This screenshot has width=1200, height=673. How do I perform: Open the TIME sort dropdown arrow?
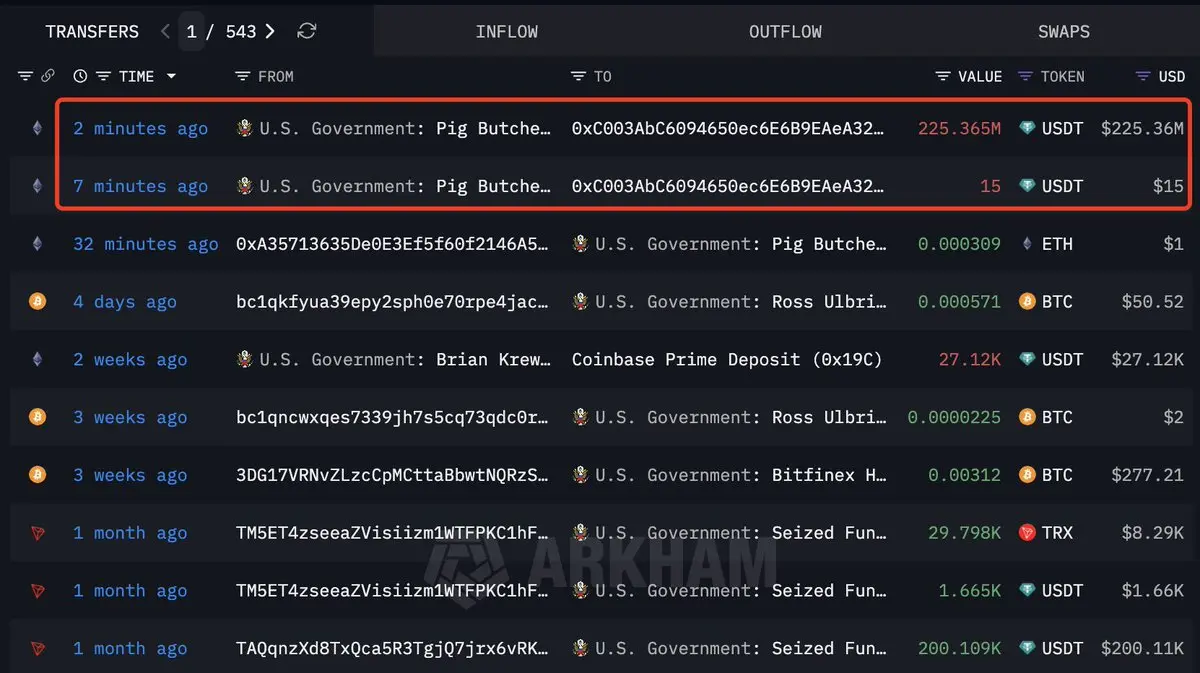(171, 76)
